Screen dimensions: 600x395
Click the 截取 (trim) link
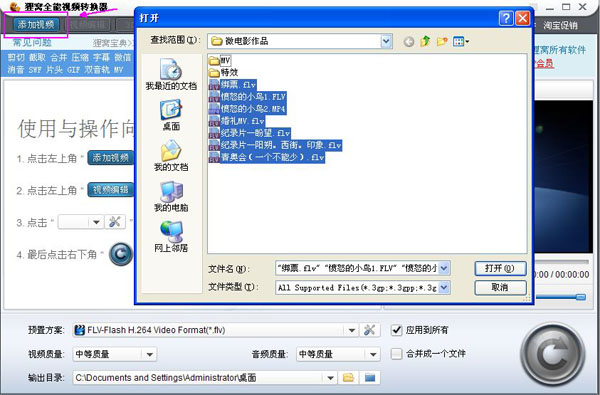37,57
